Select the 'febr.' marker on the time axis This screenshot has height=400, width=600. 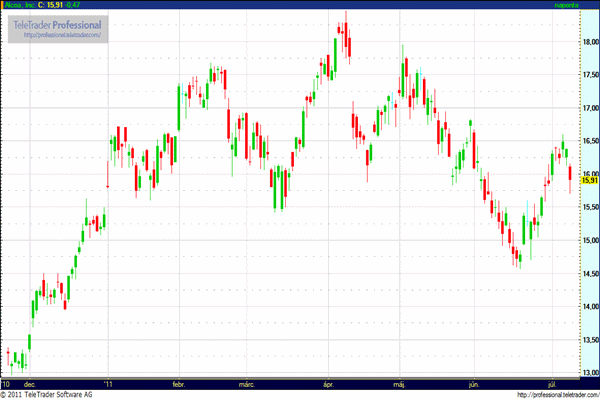pyautogui.click(x=181, y=383)
